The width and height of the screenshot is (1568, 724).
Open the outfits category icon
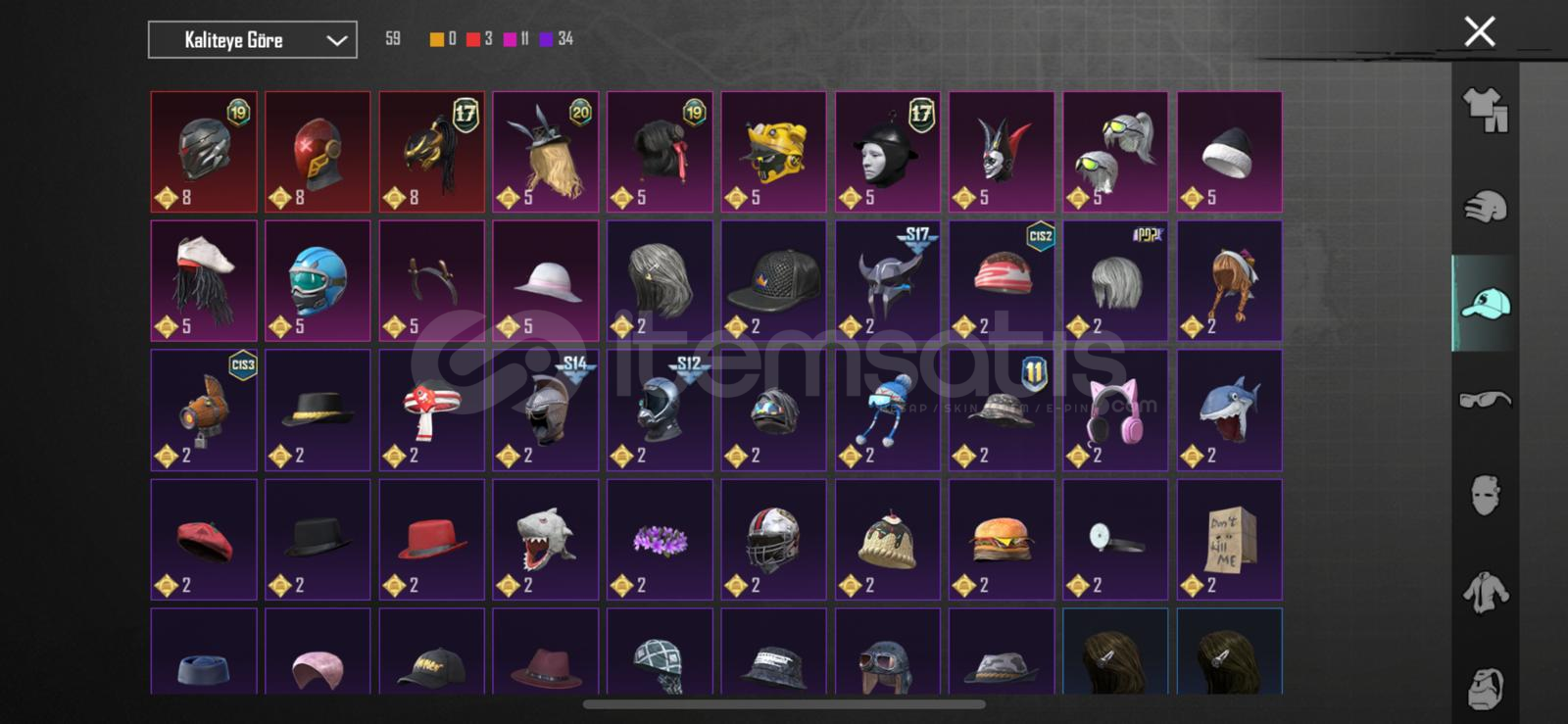(1485, 110)
